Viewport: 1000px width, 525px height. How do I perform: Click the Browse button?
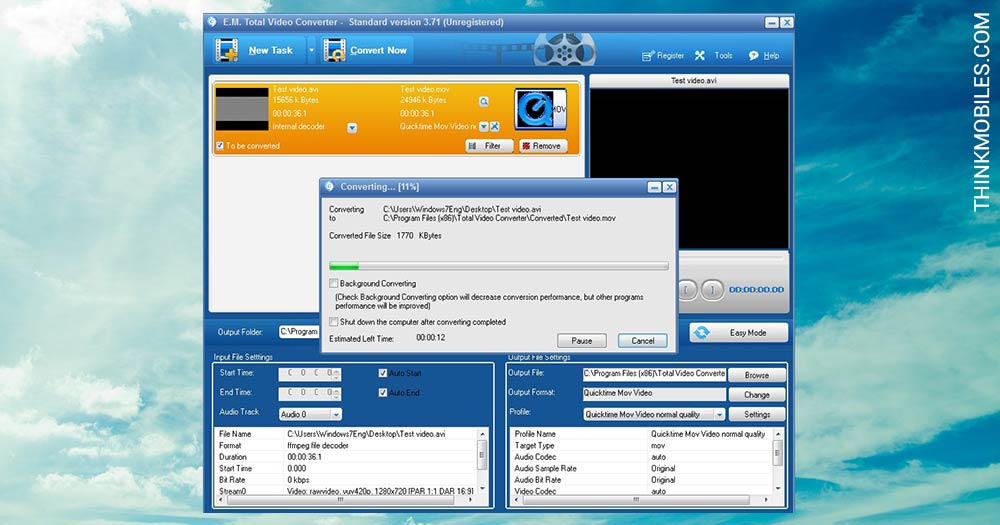point(756,375)
